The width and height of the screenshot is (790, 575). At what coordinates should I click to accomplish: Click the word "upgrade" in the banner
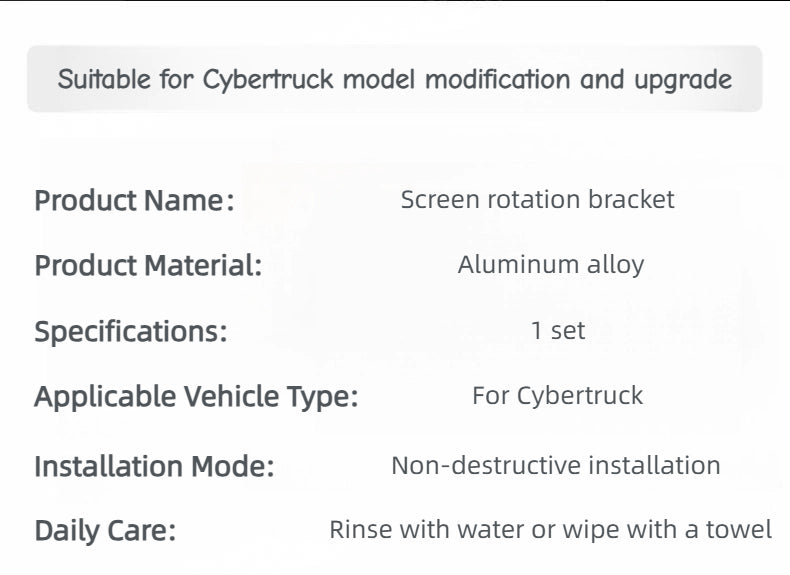tap(683, 80)
